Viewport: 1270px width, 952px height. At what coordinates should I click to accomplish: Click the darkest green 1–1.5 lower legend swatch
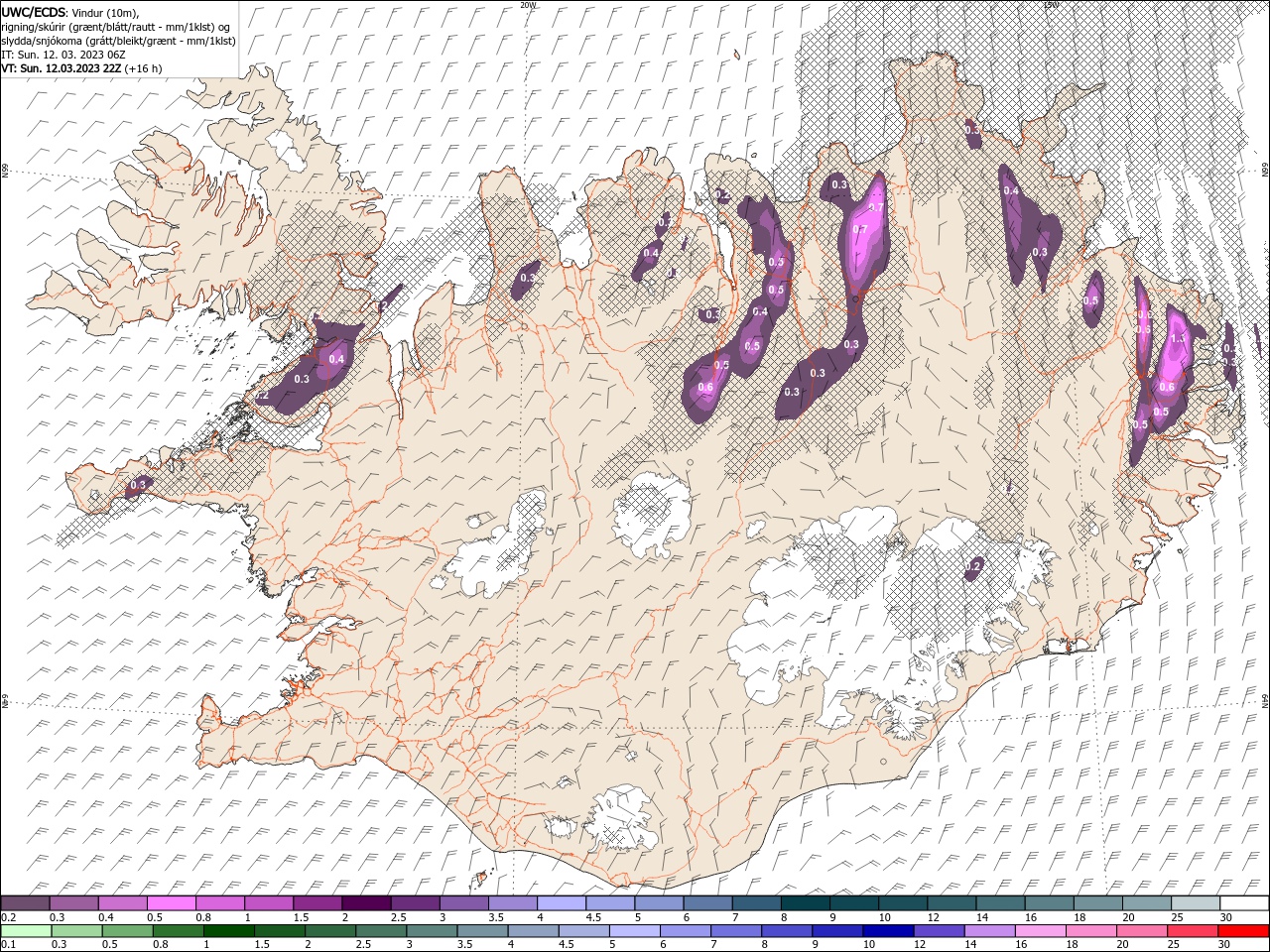coord(228,931)
